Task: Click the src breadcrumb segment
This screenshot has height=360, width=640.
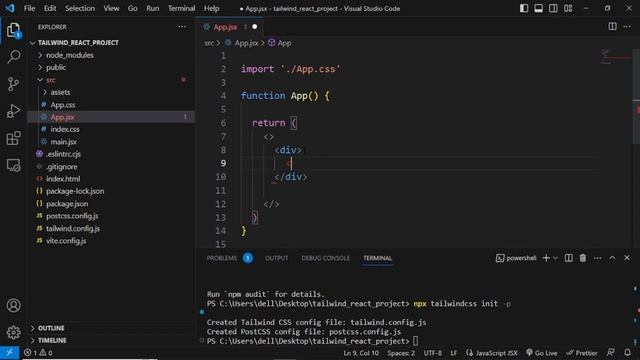Action: click(209, 43)
